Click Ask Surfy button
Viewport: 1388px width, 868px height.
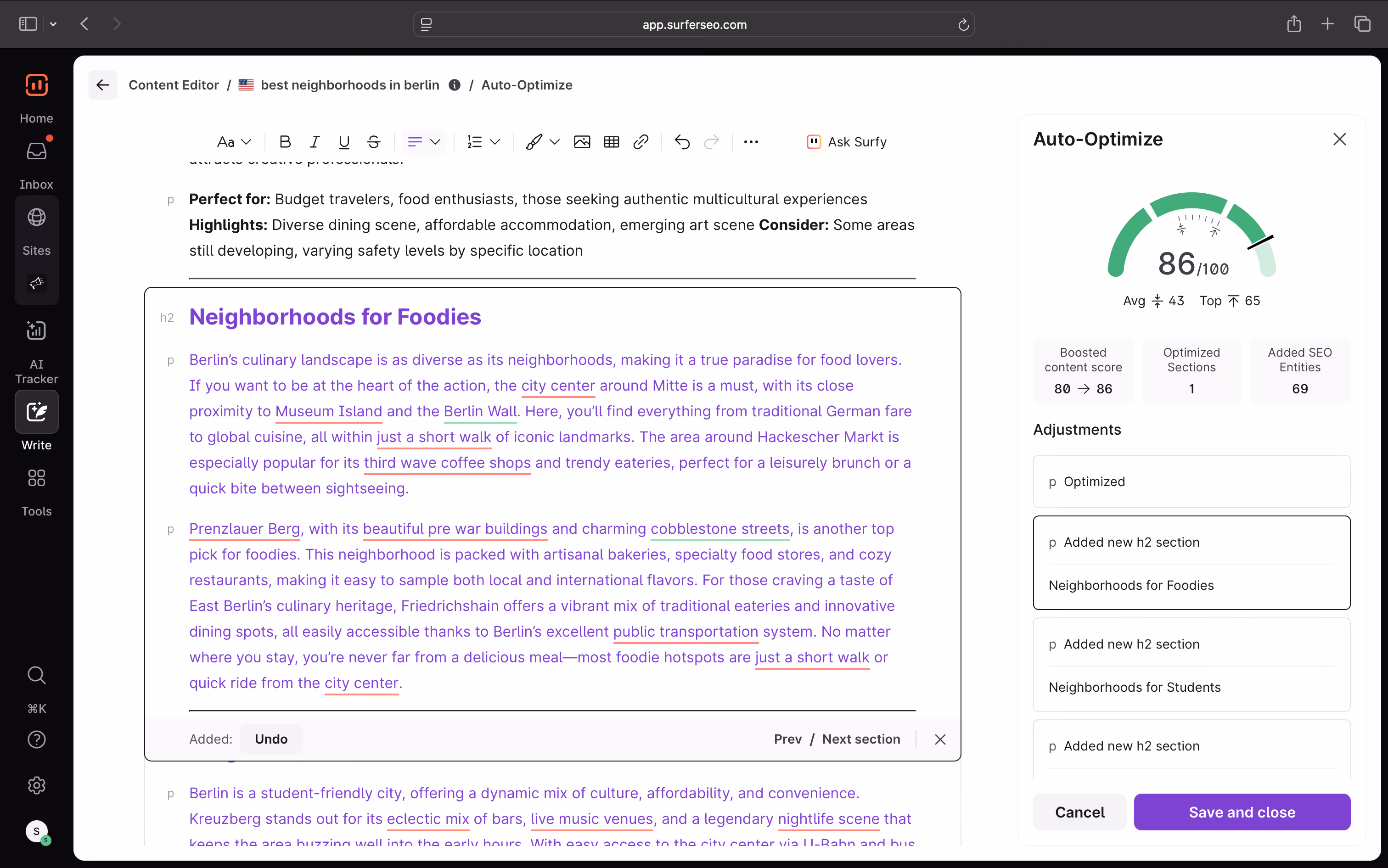(x=847, y=142)
